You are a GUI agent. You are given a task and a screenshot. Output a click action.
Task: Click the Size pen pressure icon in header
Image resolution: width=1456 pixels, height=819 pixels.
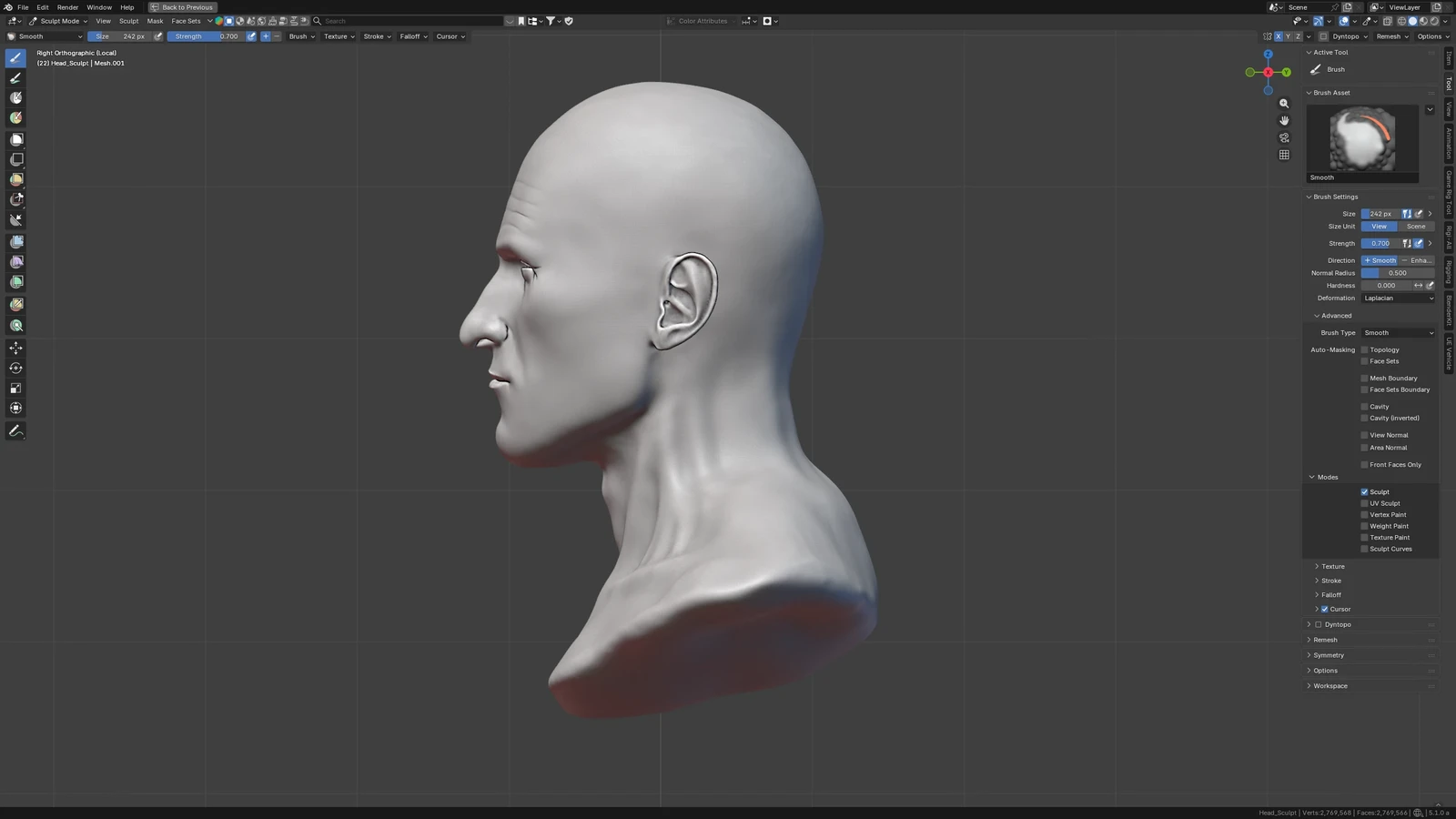(x=157, y=36)
